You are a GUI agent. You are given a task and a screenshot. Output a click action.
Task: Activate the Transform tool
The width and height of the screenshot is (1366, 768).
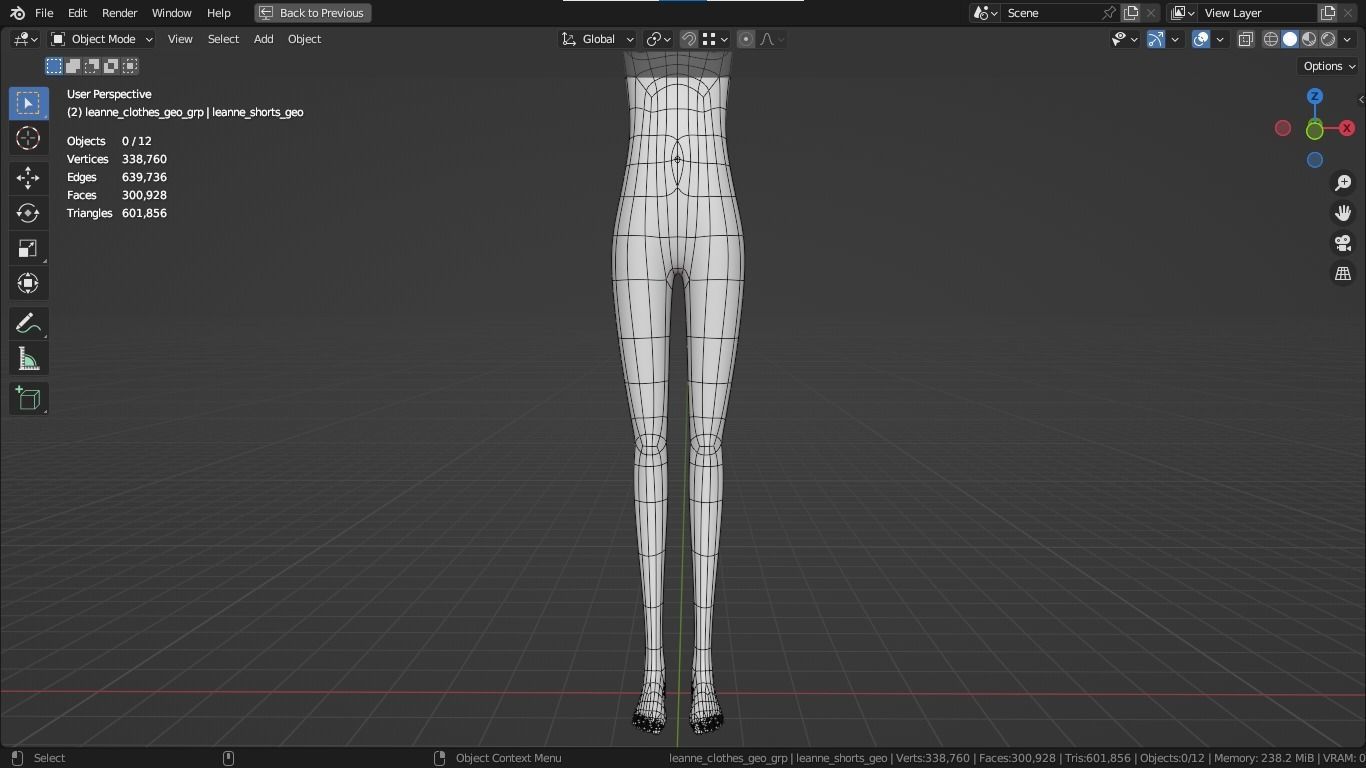(28, 283)
